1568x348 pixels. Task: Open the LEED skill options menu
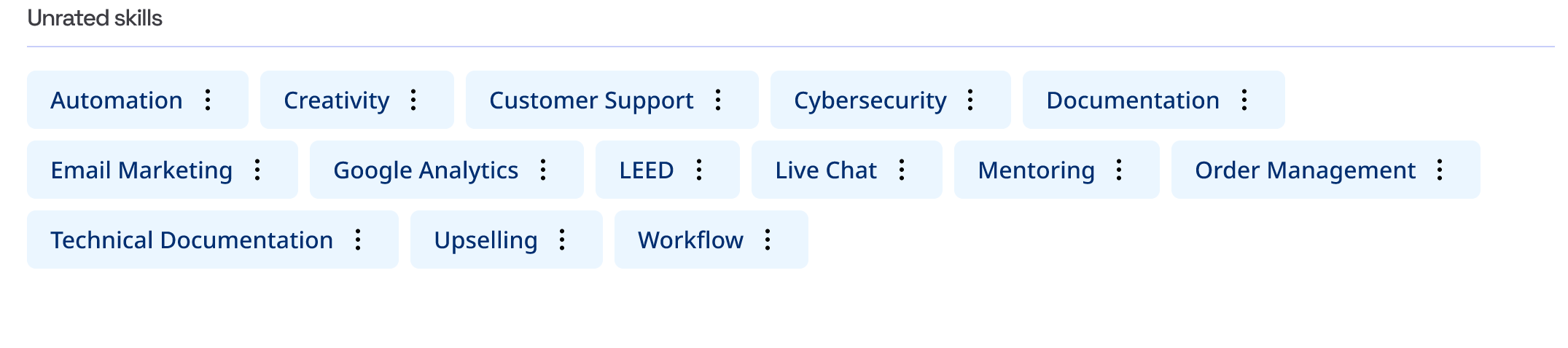[x=699, y=170]
